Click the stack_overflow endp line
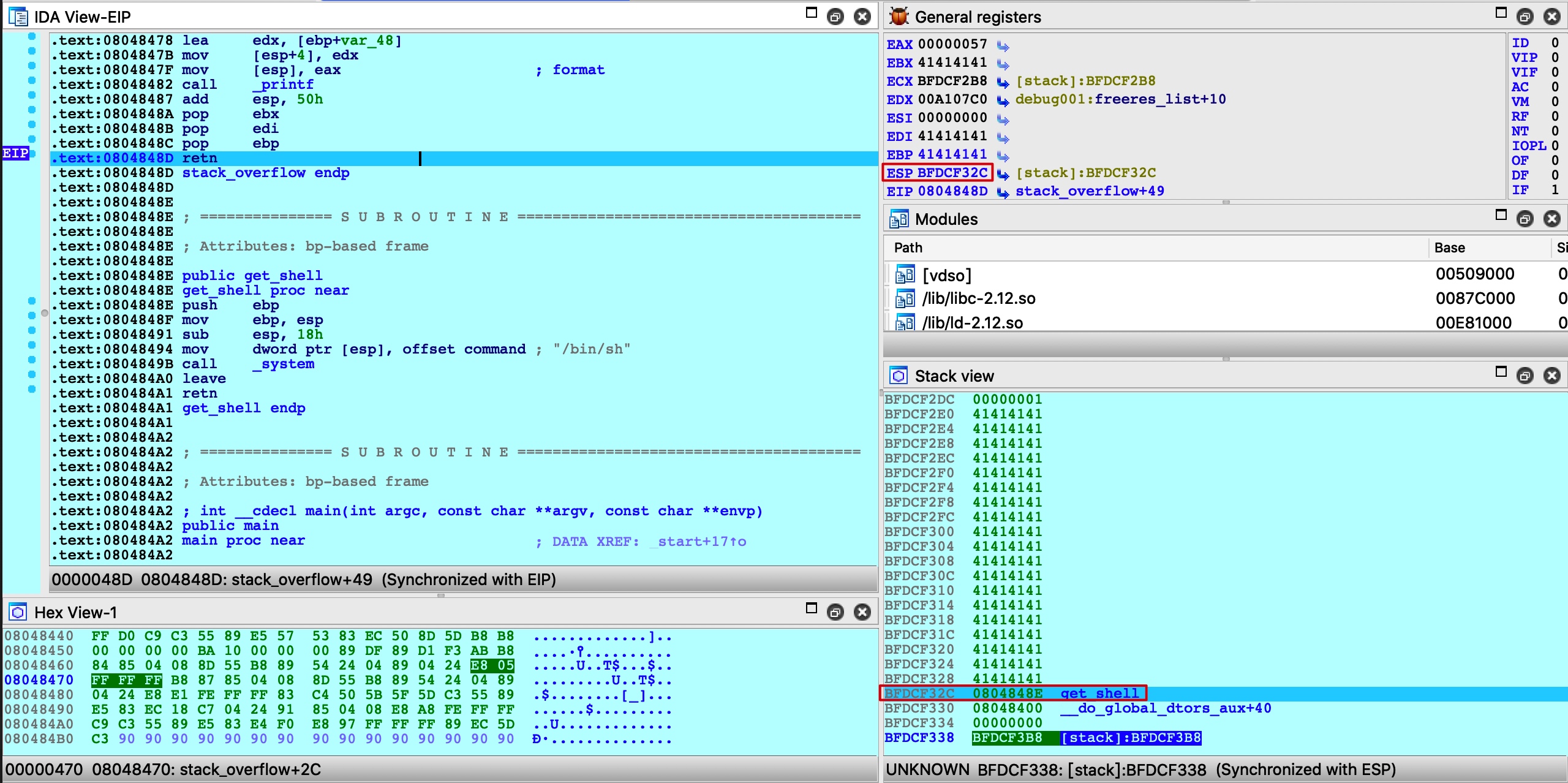 click(x=265, y=173)
